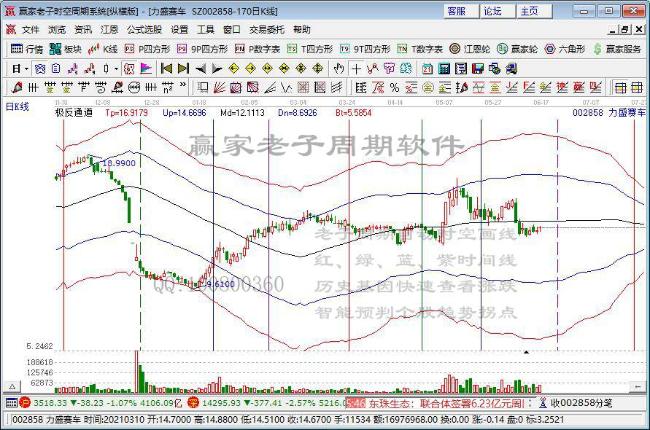Open the T四方形 tool
Image resolution: width=650 pixels, height=430 pixels.
(x=310, y=49)
